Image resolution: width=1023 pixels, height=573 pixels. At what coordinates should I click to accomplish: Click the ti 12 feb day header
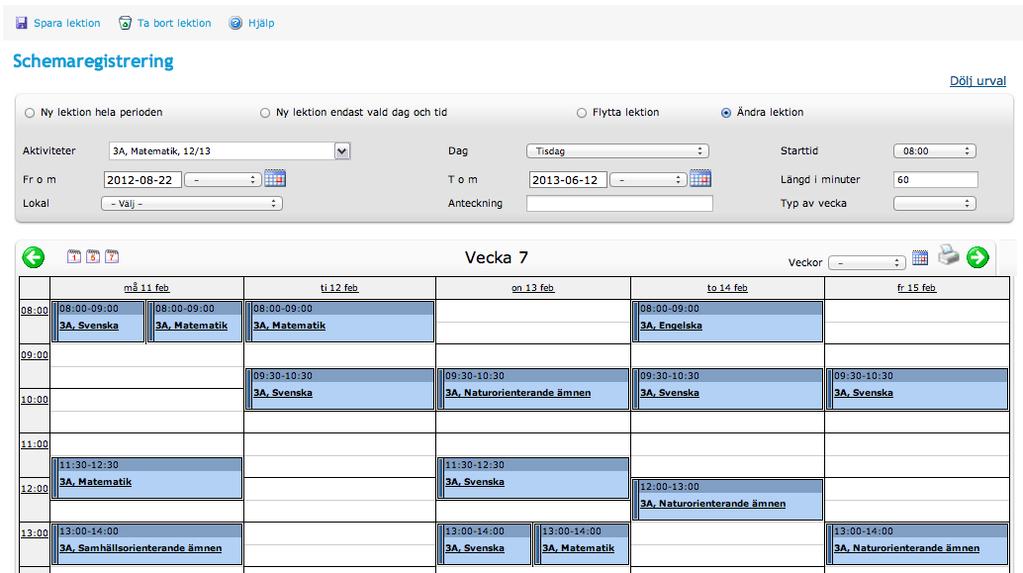coord(339,288)
